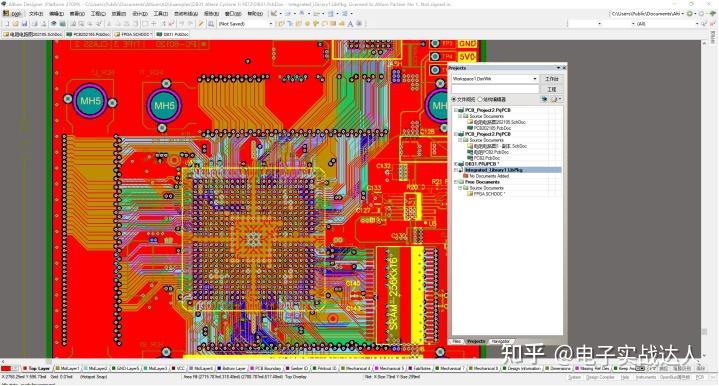The image size is (719, 386).
Task: Open the Files tab in Projects panel
Action: click(457, 341)
